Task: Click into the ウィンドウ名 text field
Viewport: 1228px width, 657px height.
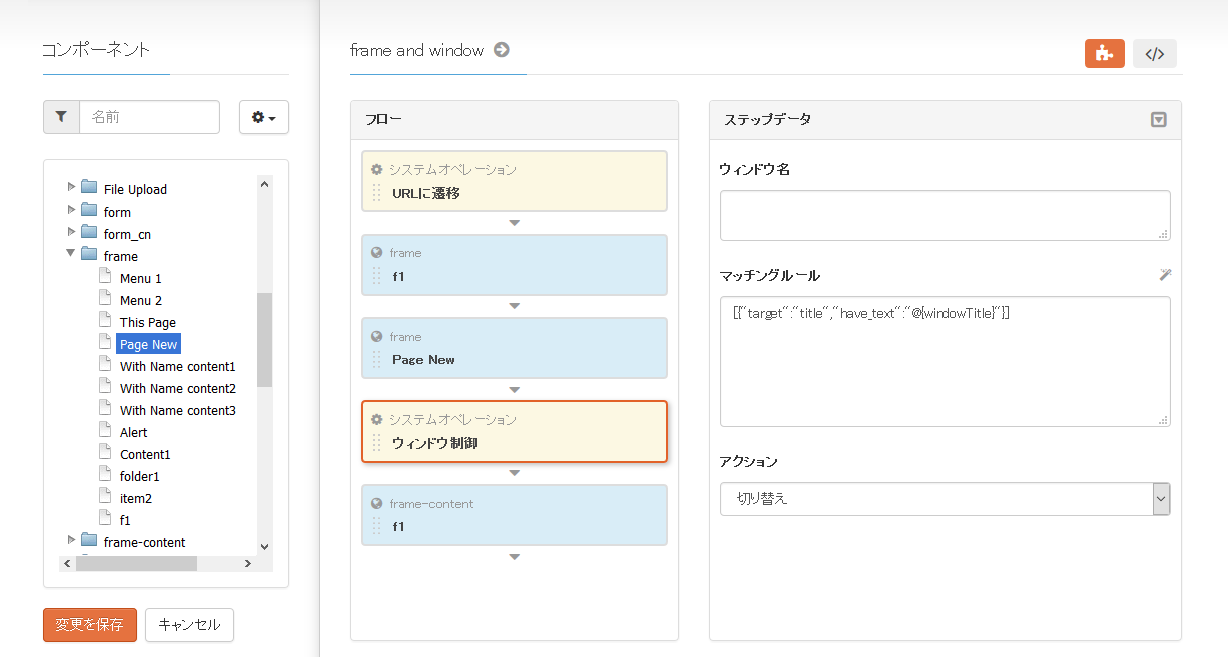Action: [944, 215]
